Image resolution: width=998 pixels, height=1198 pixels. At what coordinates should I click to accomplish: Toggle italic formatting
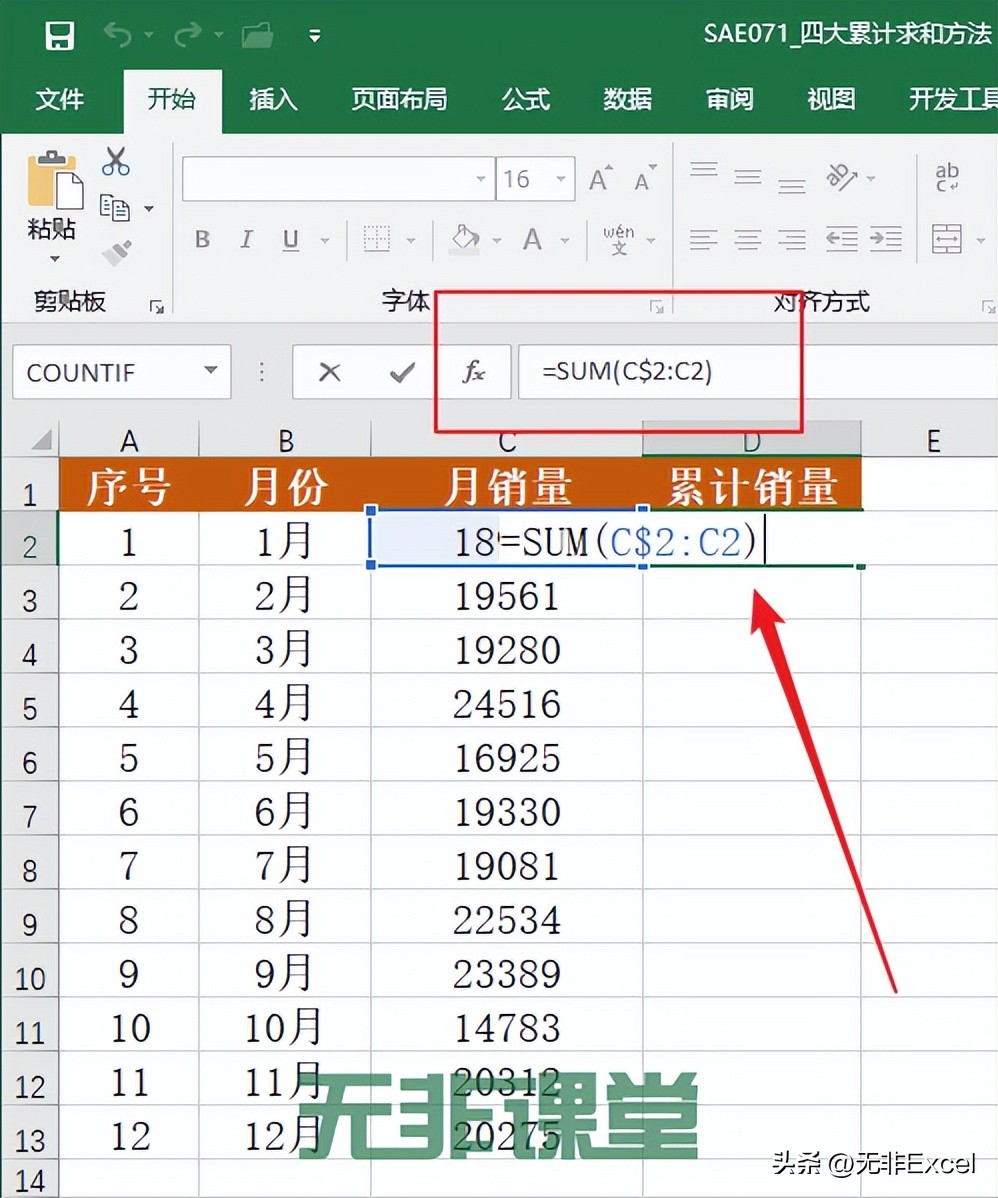(245, 239)
